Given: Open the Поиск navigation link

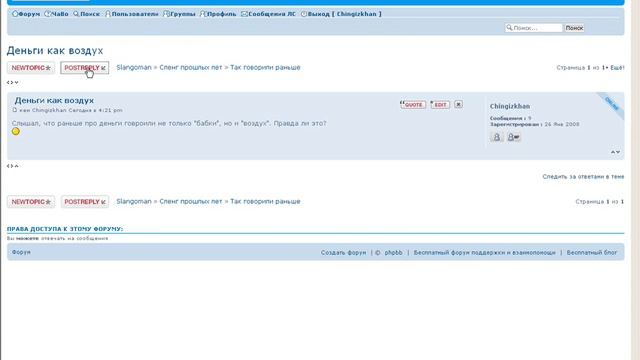Looking at the screenshot, I should 87,14.
